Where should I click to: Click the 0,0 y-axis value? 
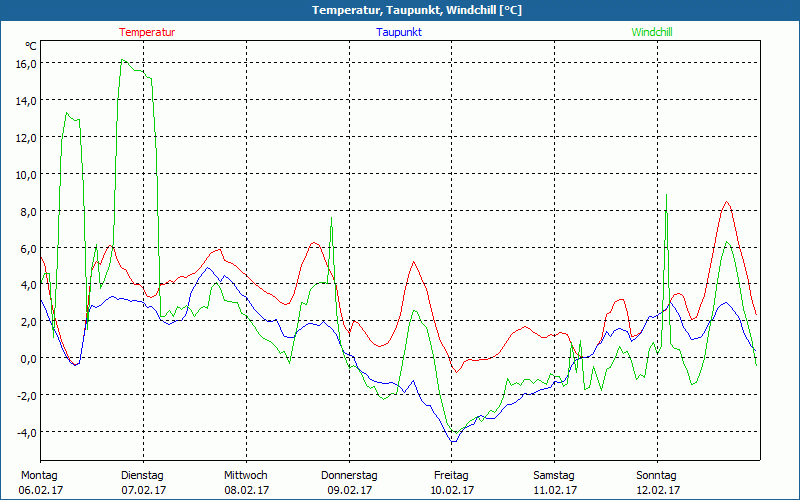pos(28,358)
